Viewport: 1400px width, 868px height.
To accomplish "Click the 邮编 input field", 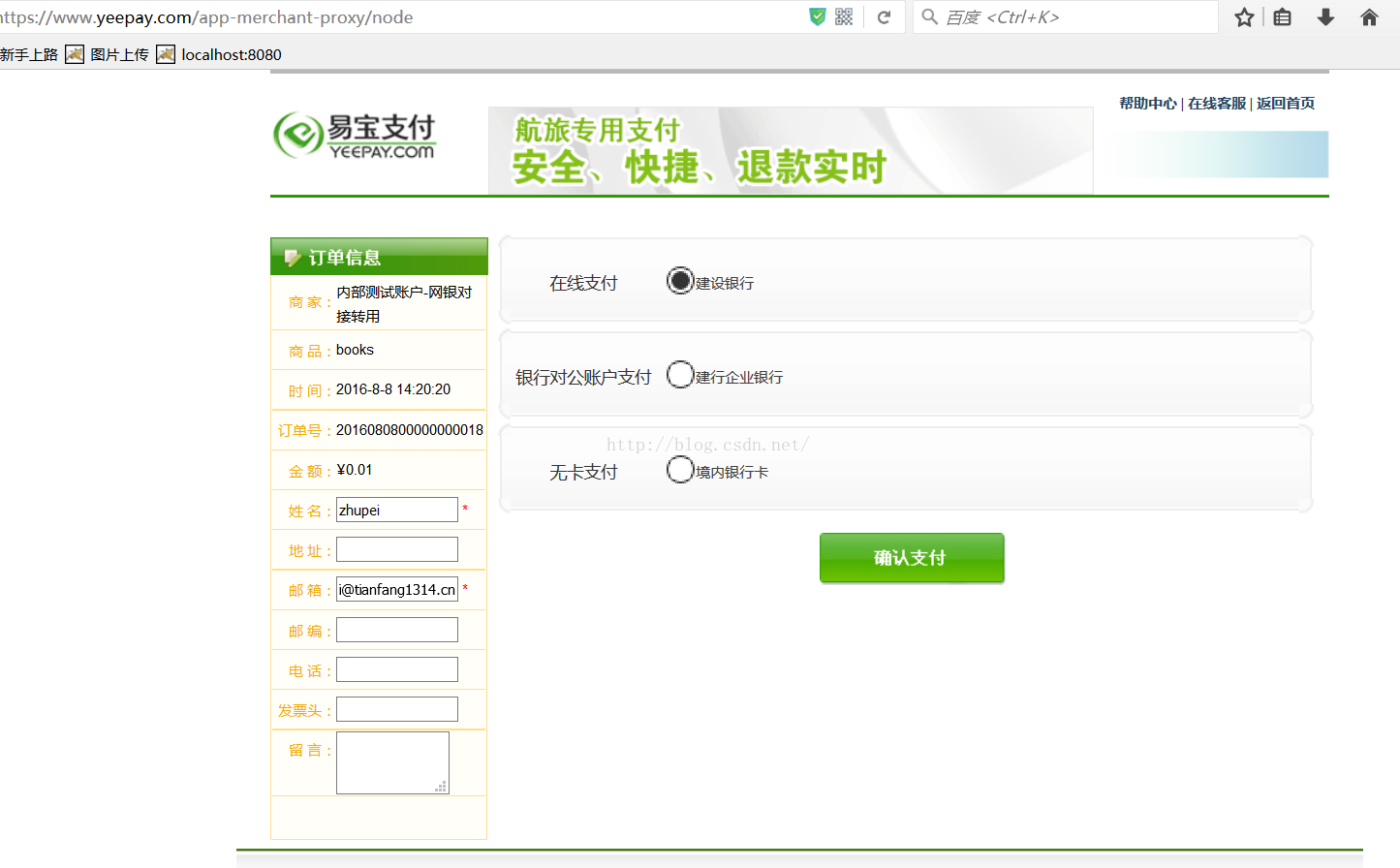I will coord(397,630).
